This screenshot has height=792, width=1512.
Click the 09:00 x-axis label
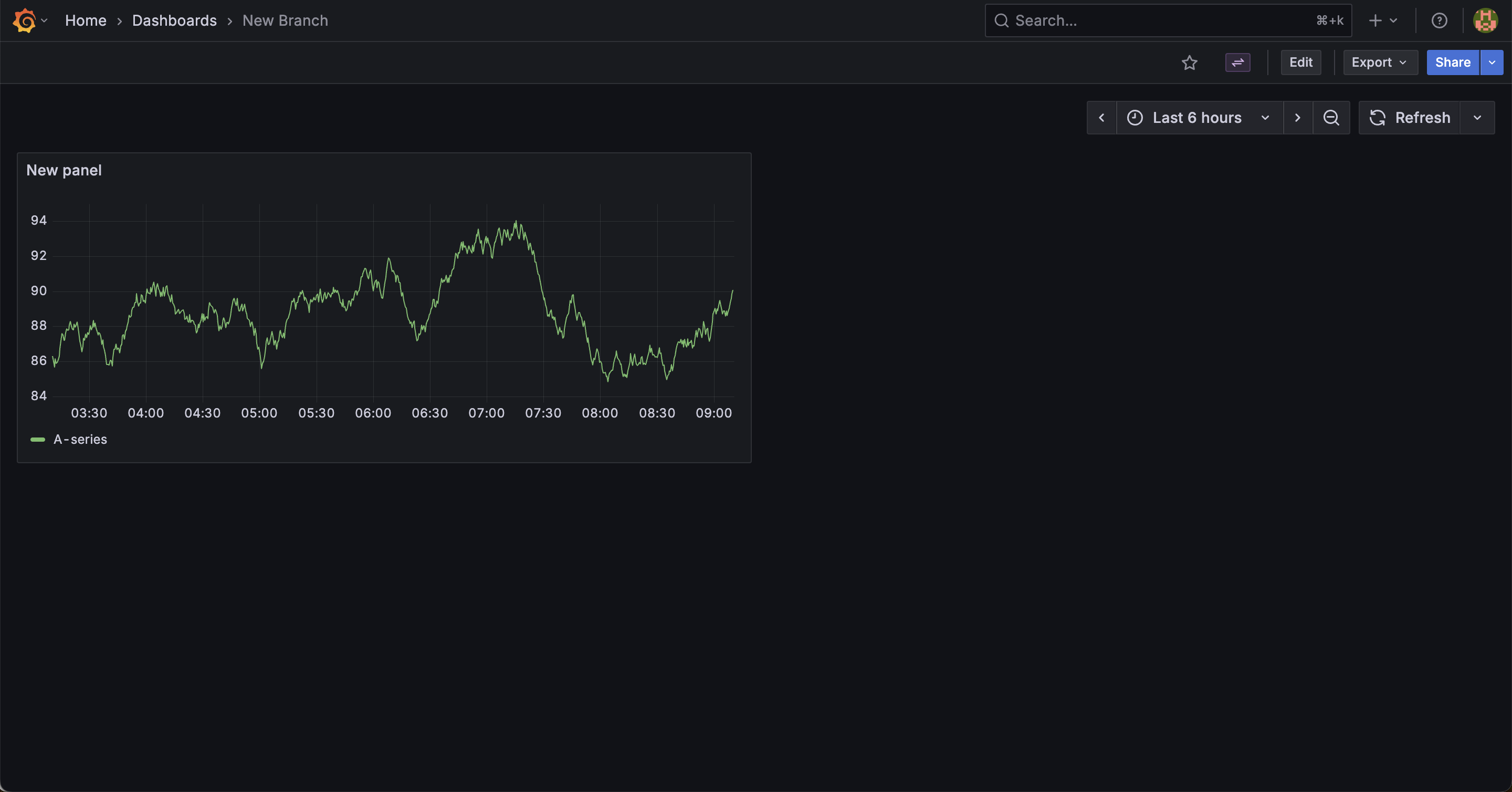tap(714, 413)
